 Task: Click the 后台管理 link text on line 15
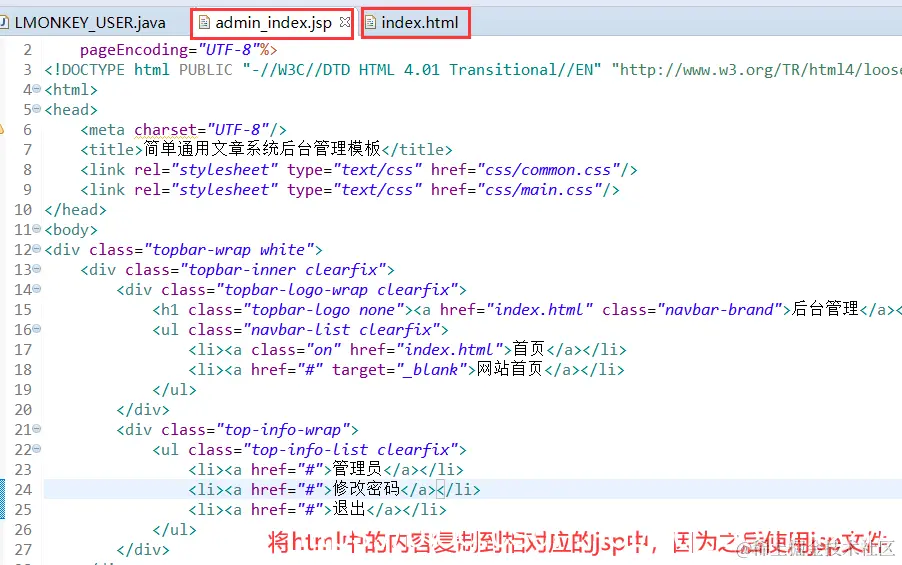[x=825, y=309]
